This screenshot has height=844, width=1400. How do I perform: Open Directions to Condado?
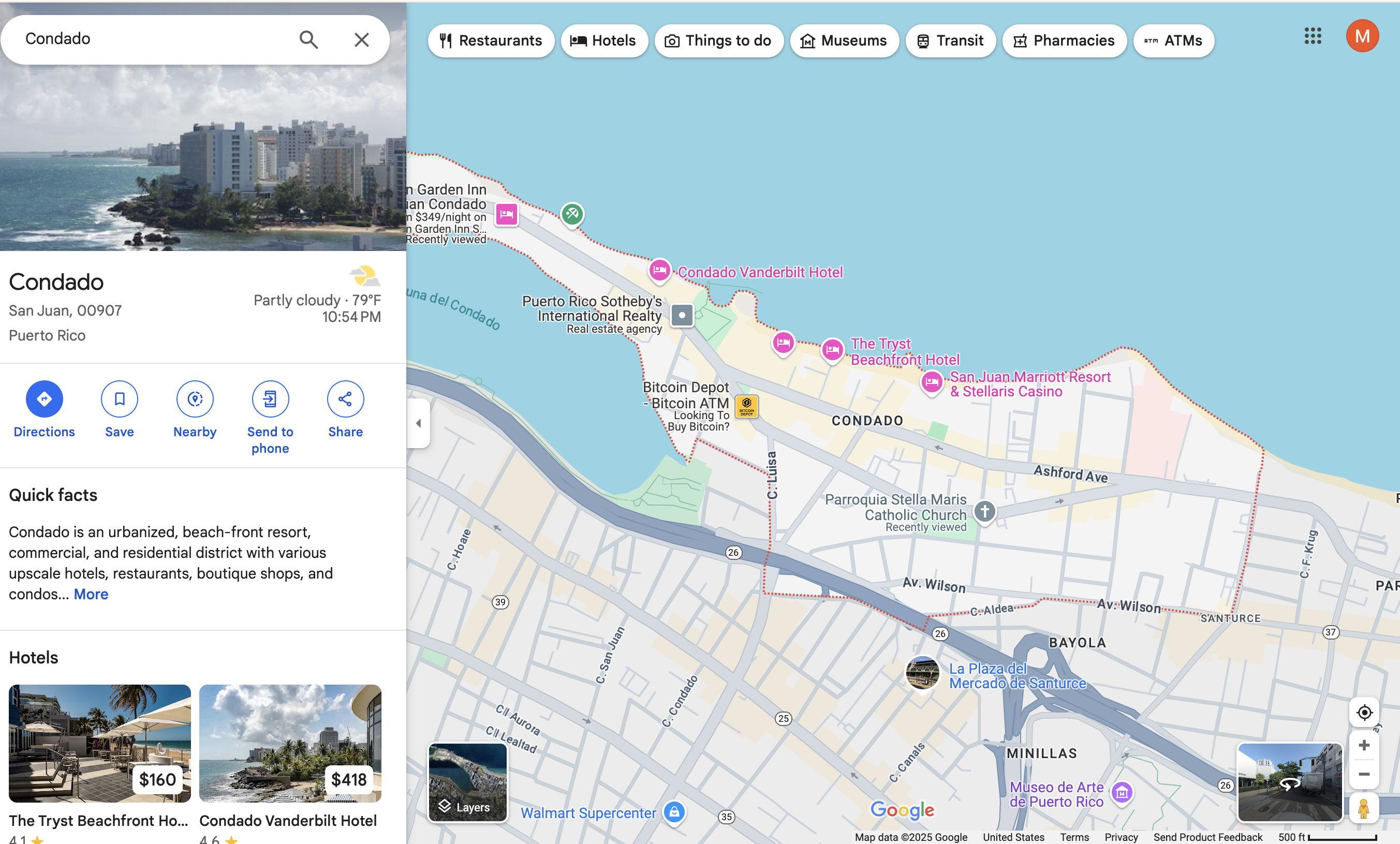(45, 398)
